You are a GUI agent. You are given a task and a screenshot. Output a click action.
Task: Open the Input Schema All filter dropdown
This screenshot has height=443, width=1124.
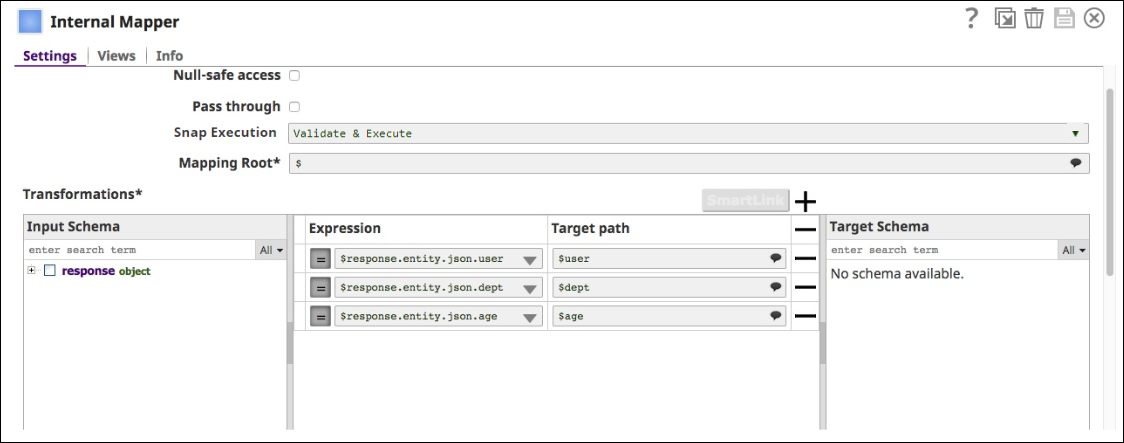(272, 250)
